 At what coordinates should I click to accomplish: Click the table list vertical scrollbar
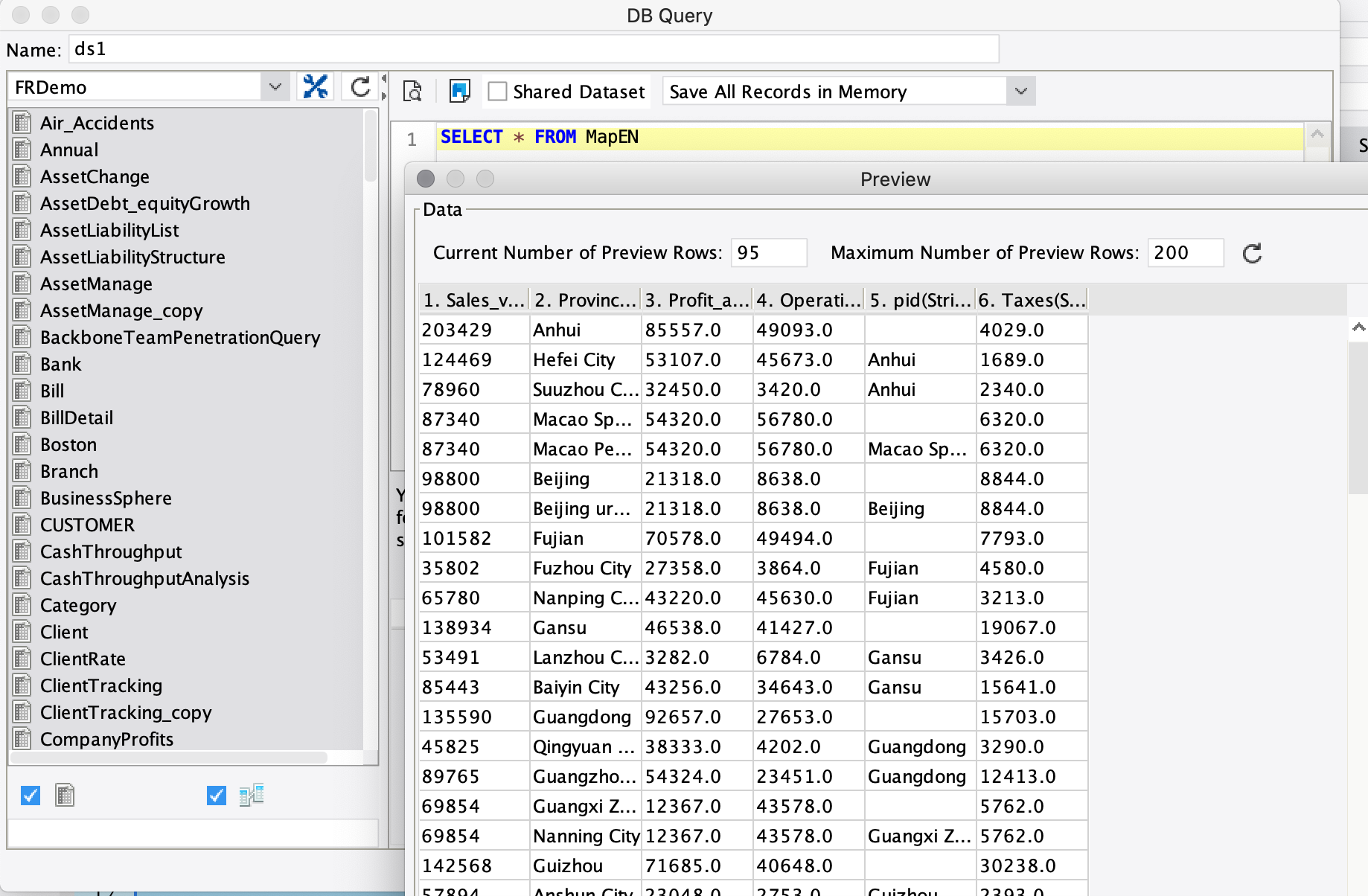point(370,146)
